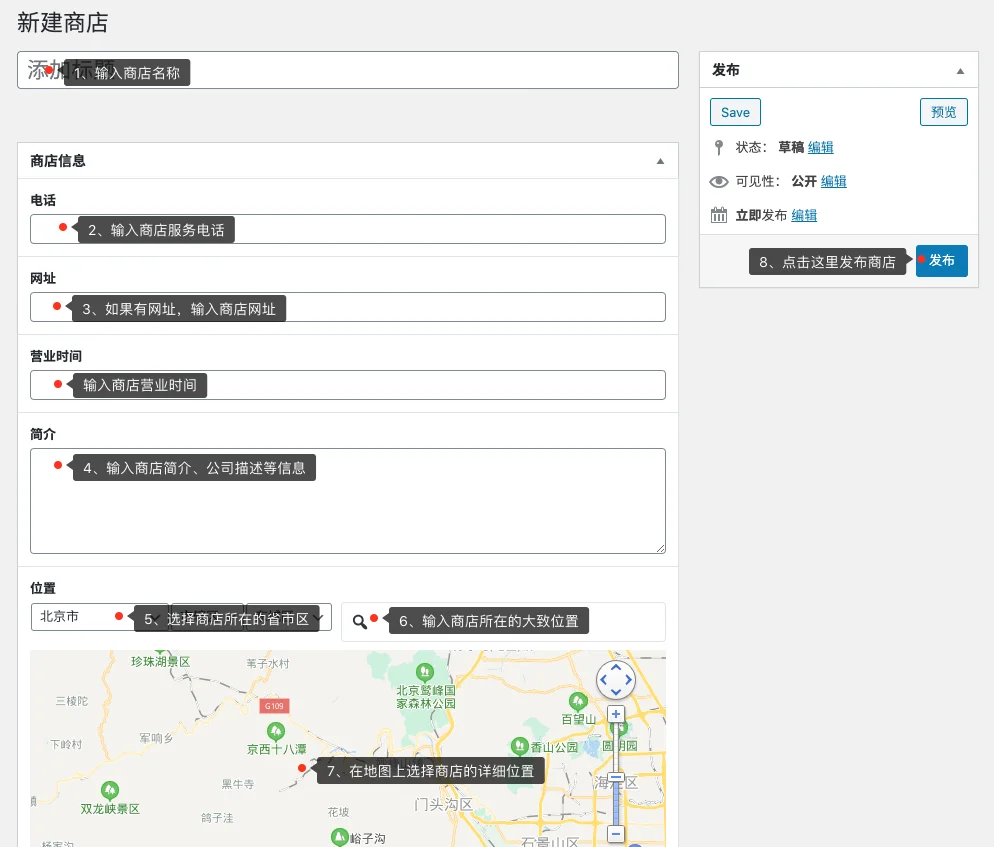Click the 双龙峡景区 marker on the map
994x847 pixels.
pyautogui.click(x=110, y=790)
